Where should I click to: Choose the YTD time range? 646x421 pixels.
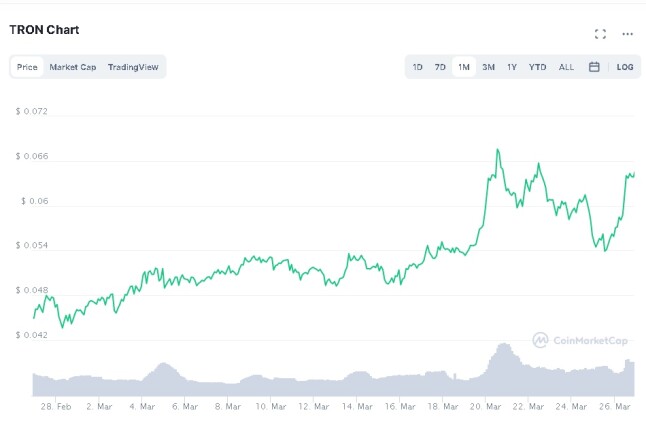point(537,67)
